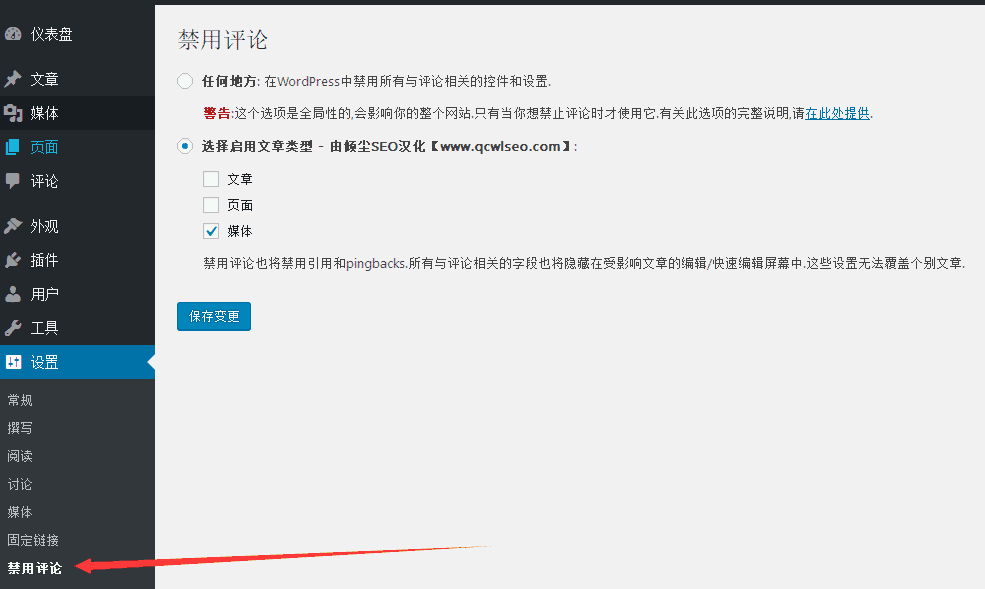Check the 页面 checkbox
Viewport: 985px width, 589px height.
pos(211,205)
